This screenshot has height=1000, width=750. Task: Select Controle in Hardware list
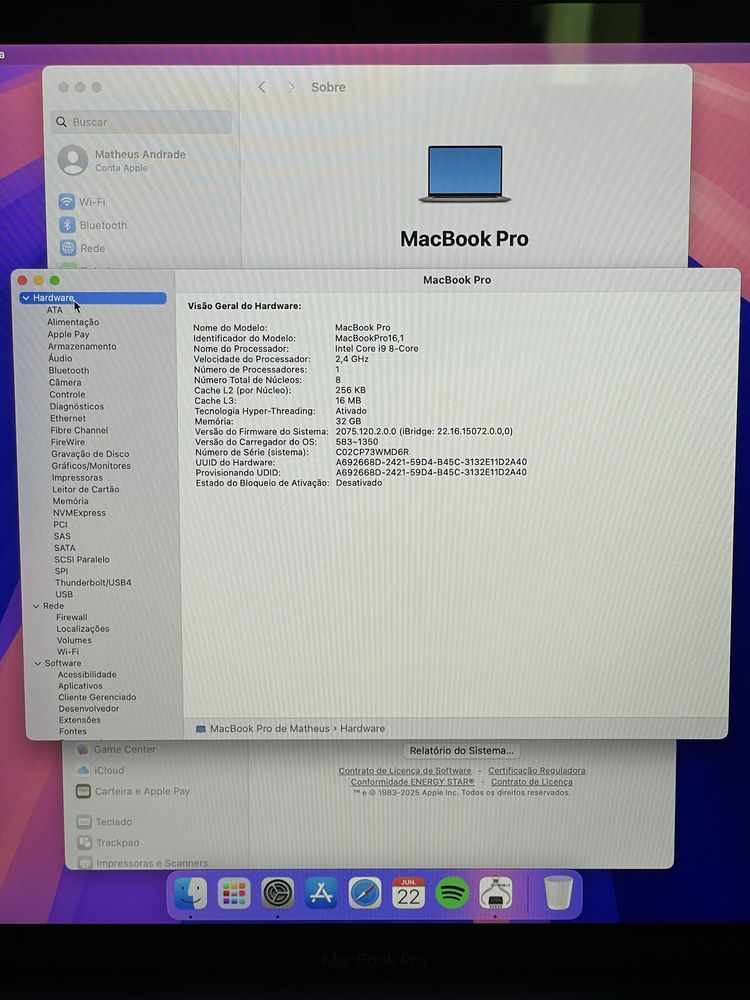[67, 394]
